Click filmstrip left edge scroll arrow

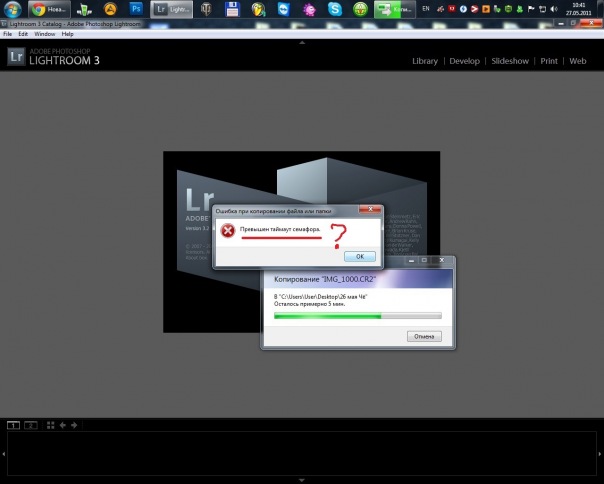(3, 454)
